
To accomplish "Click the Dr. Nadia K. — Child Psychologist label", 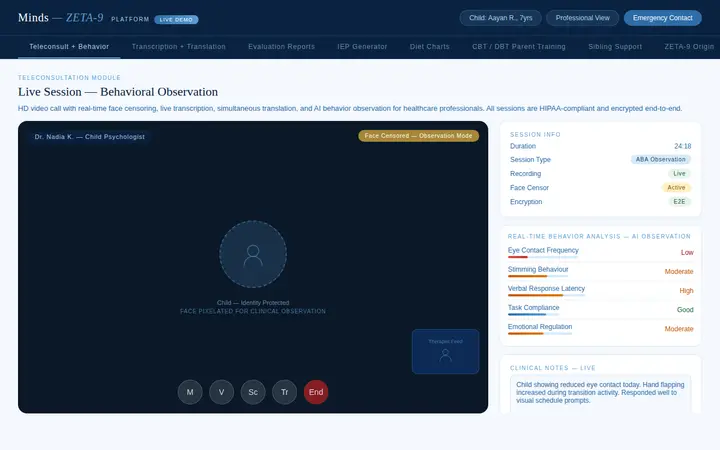I will point(90,137).
